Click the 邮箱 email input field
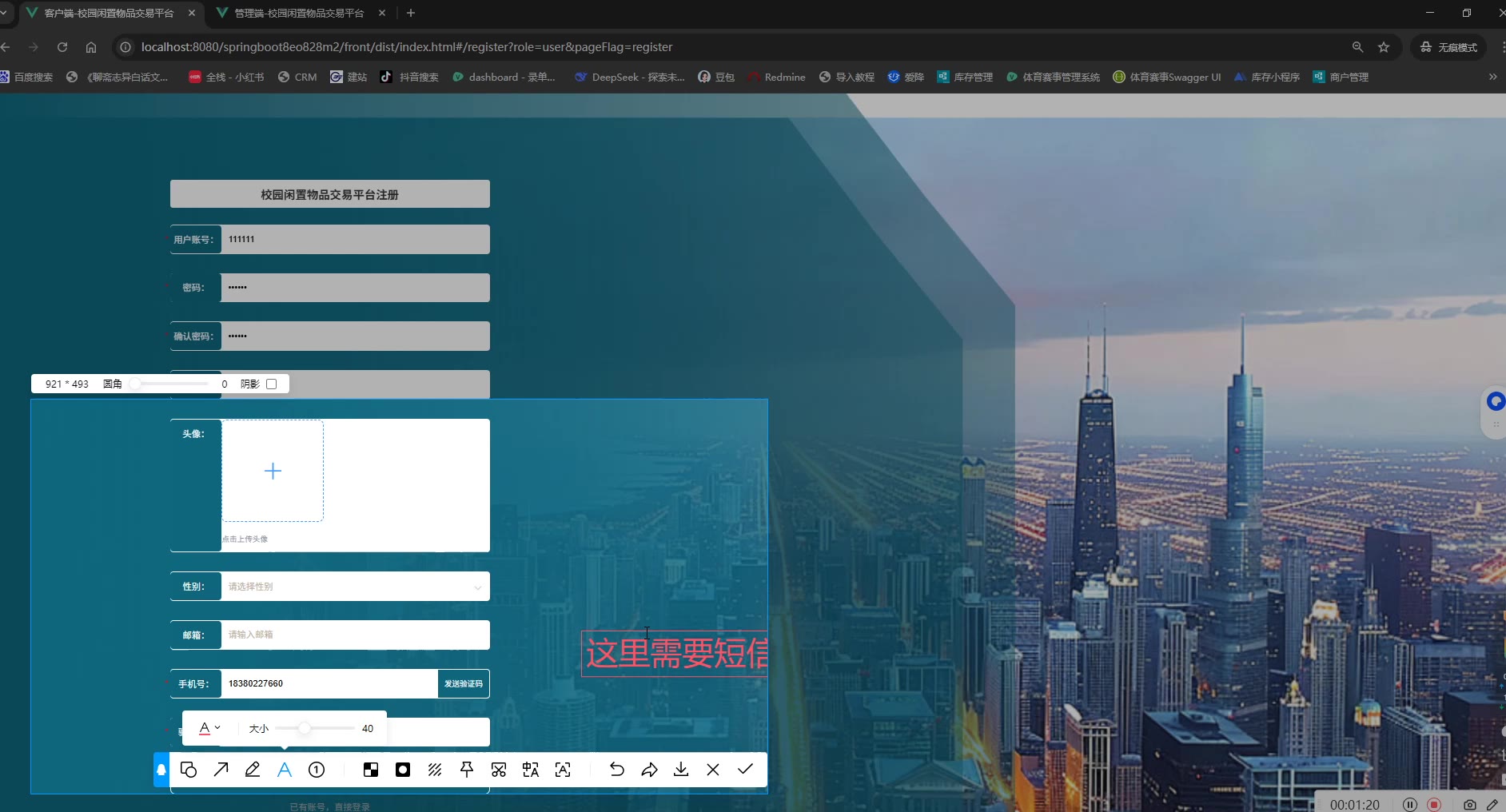Screen dimensions: 1506x812 click(x=355, y=635)
